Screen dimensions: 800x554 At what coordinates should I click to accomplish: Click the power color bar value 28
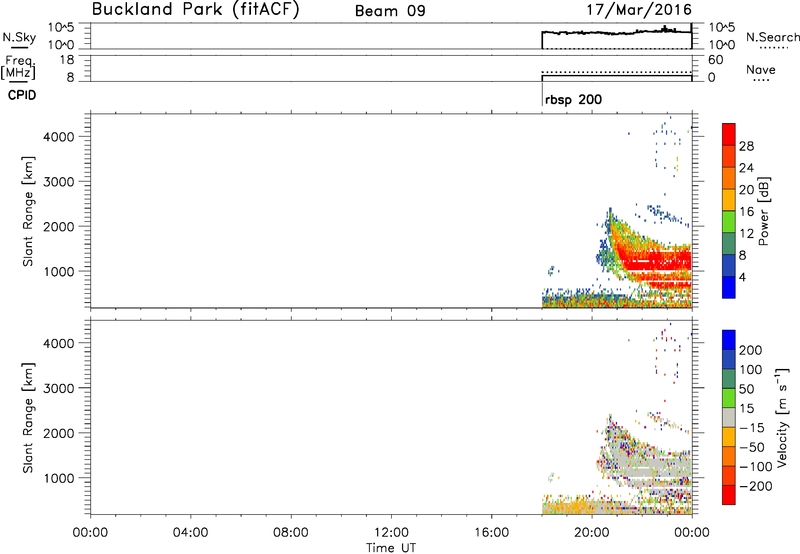[746, 146]
